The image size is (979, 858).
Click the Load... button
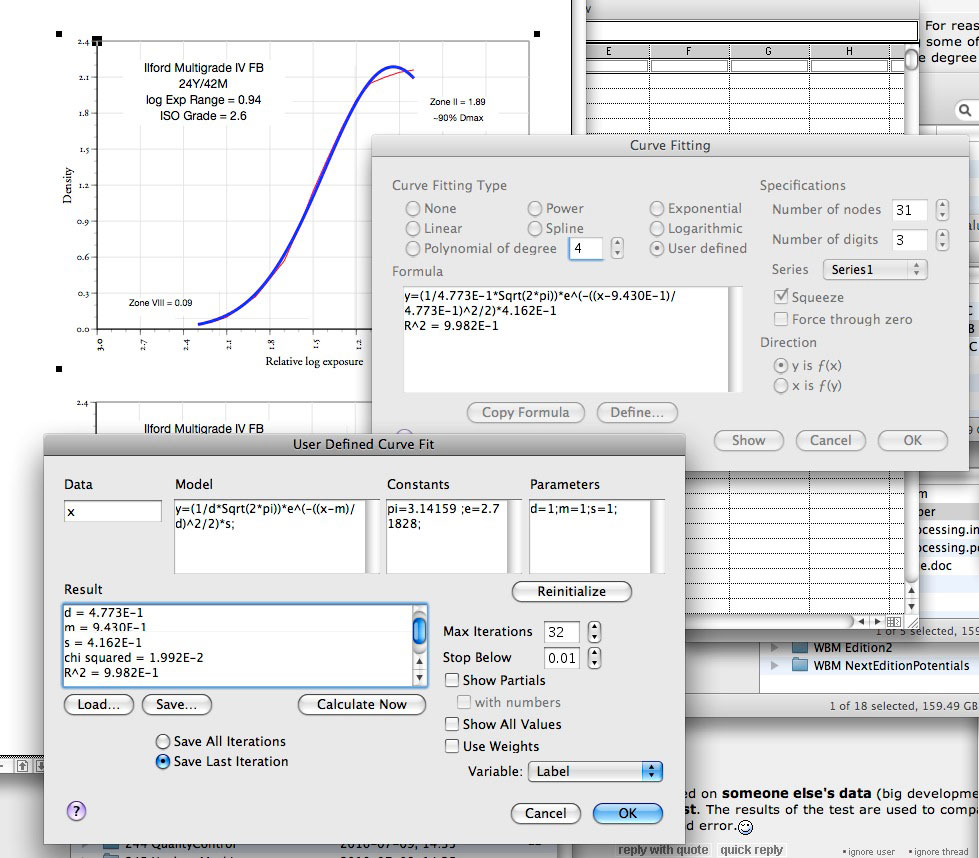coord(99,704)
